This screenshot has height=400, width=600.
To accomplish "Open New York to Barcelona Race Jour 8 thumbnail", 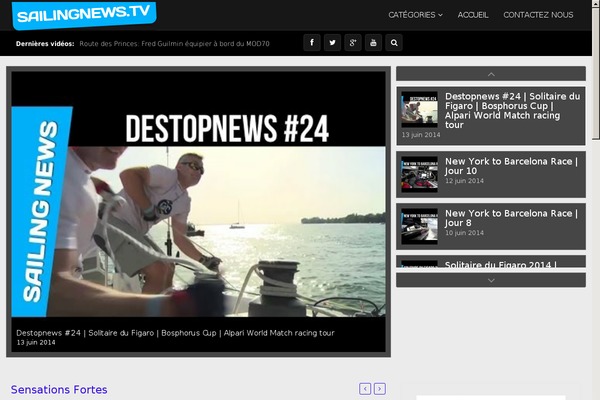I will tap(419, 227).
